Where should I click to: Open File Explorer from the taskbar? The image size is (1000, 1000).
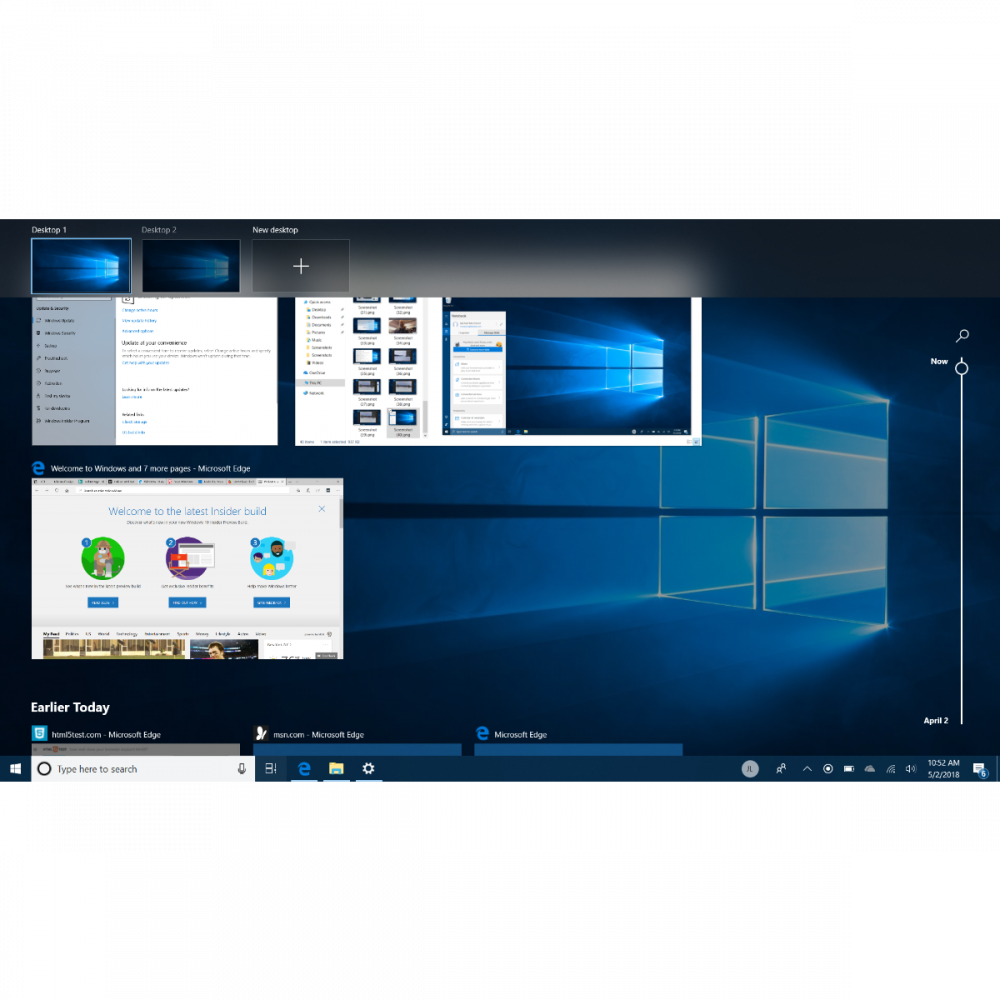click(337, 769)
